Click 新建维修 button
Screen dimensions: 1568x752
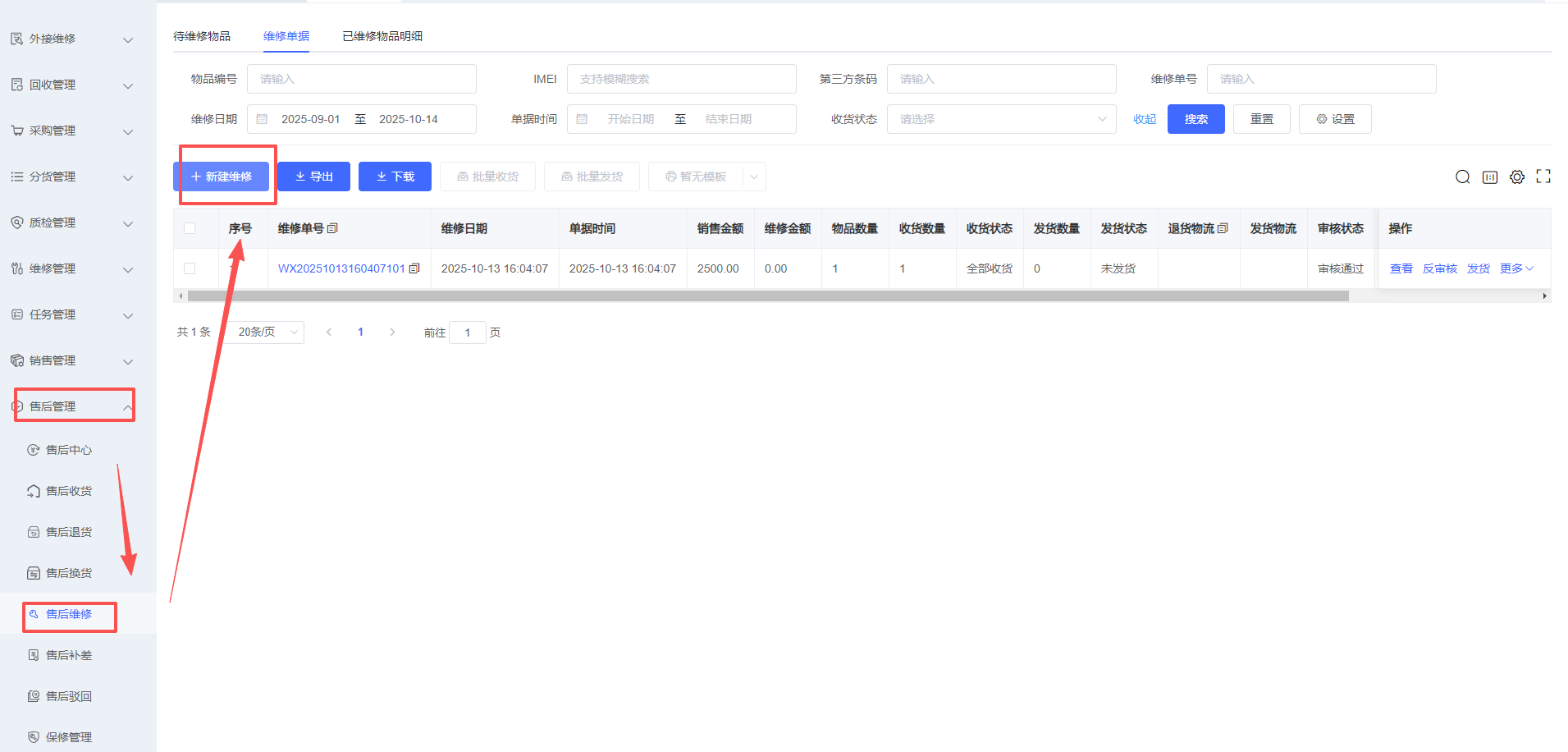point(222,177)
